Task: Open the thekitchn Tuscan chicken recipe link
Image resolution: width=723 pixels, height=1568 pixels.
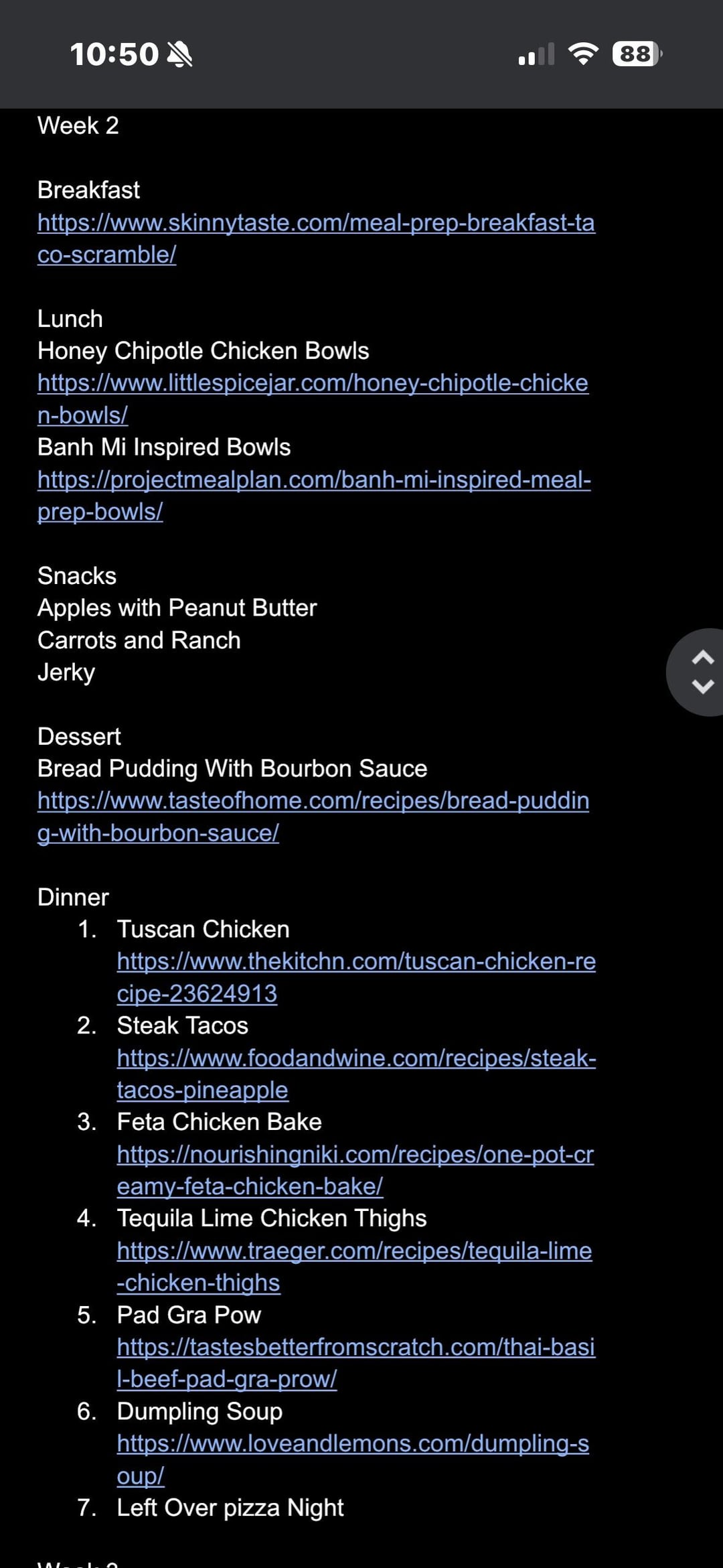Action: [355, 962]
